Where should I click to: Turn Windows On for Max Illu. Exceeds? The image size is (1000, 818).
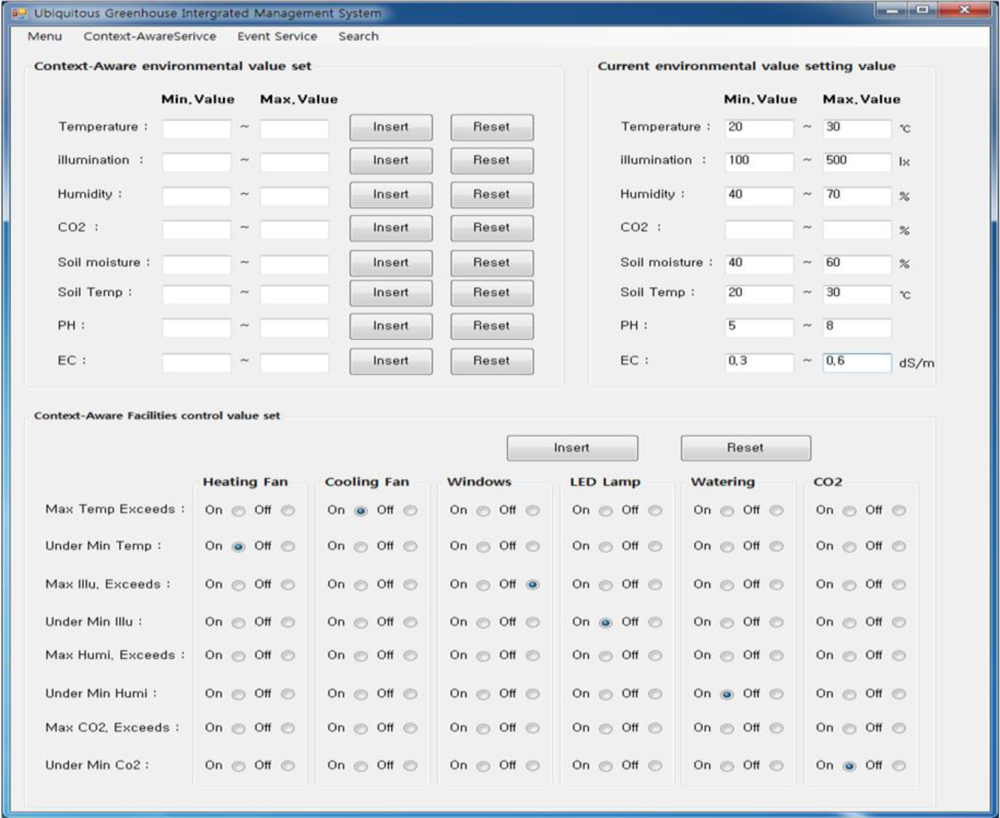(x=483, y=585)
